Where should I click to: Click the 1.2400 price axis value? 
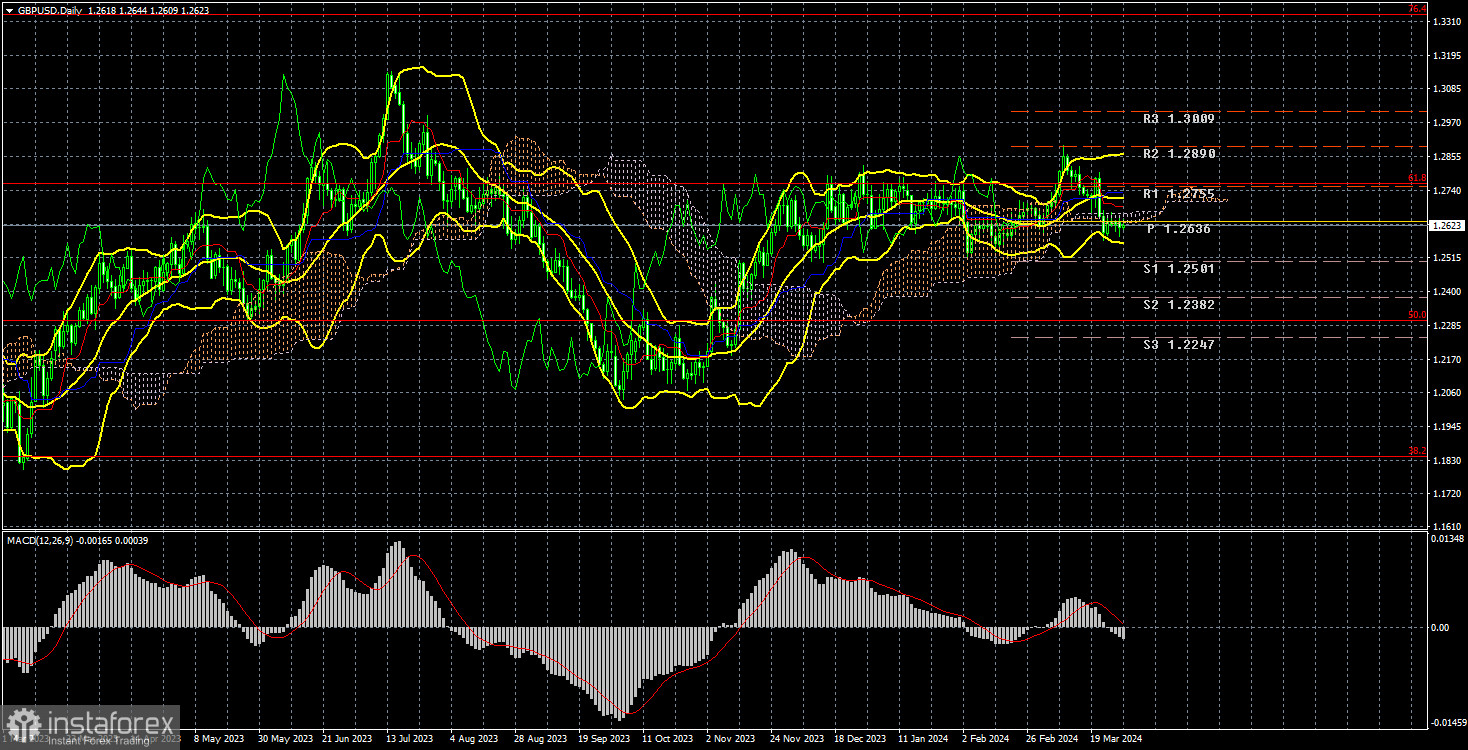coord(1446,292)
